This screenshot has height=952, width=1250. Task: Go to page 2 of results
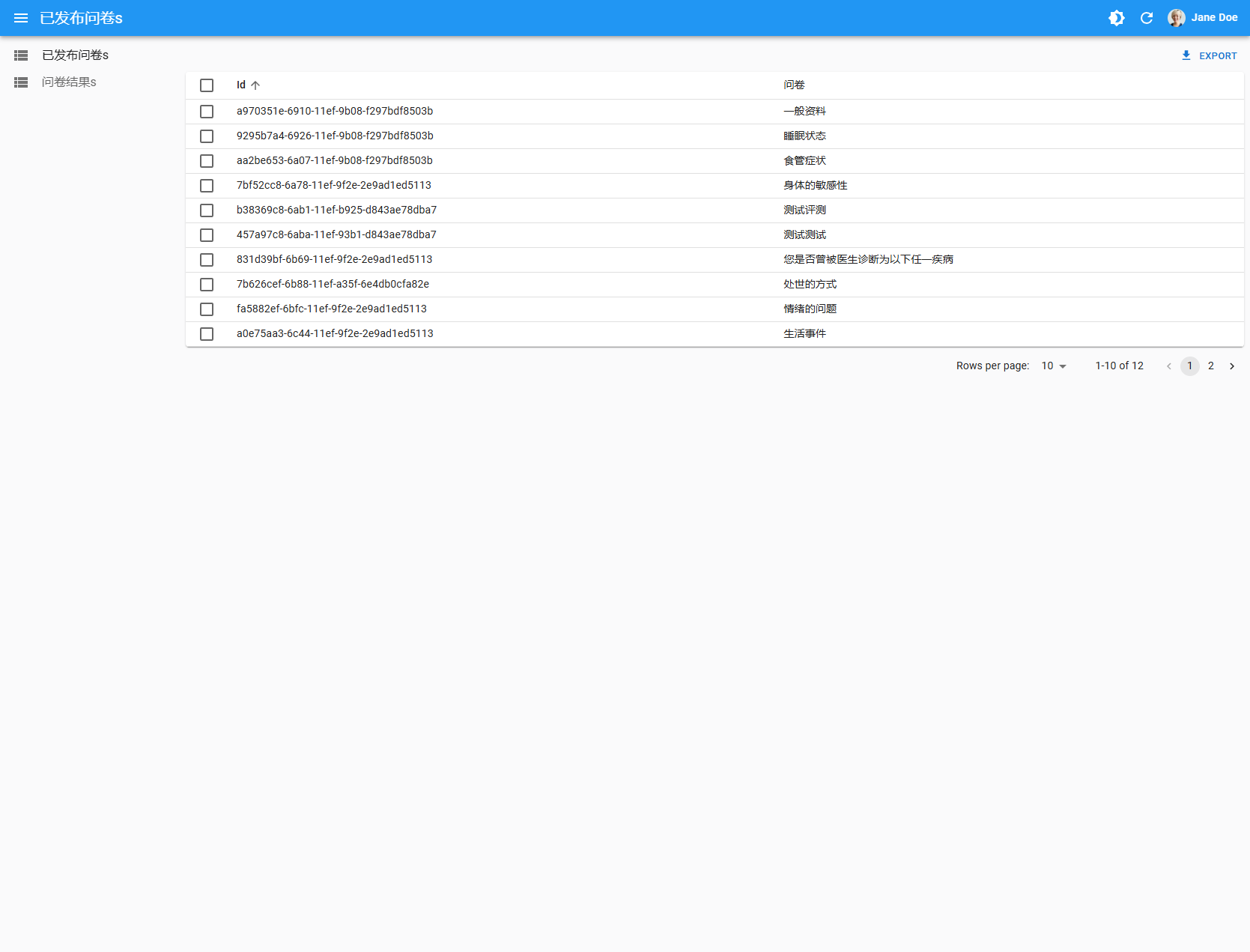1210,366
